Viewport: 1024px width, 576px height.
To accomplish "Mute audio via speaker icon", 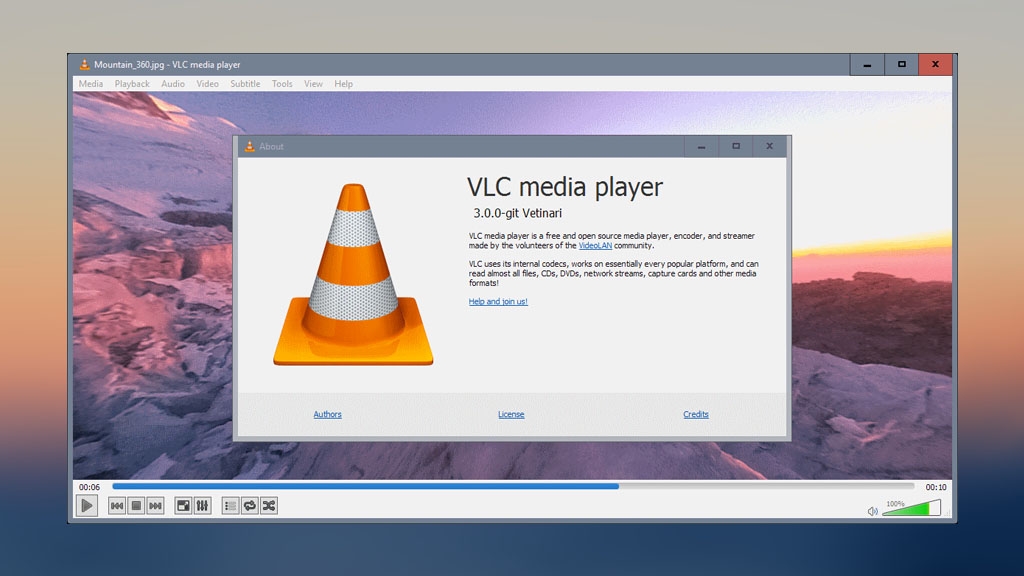I will (872, 511).
